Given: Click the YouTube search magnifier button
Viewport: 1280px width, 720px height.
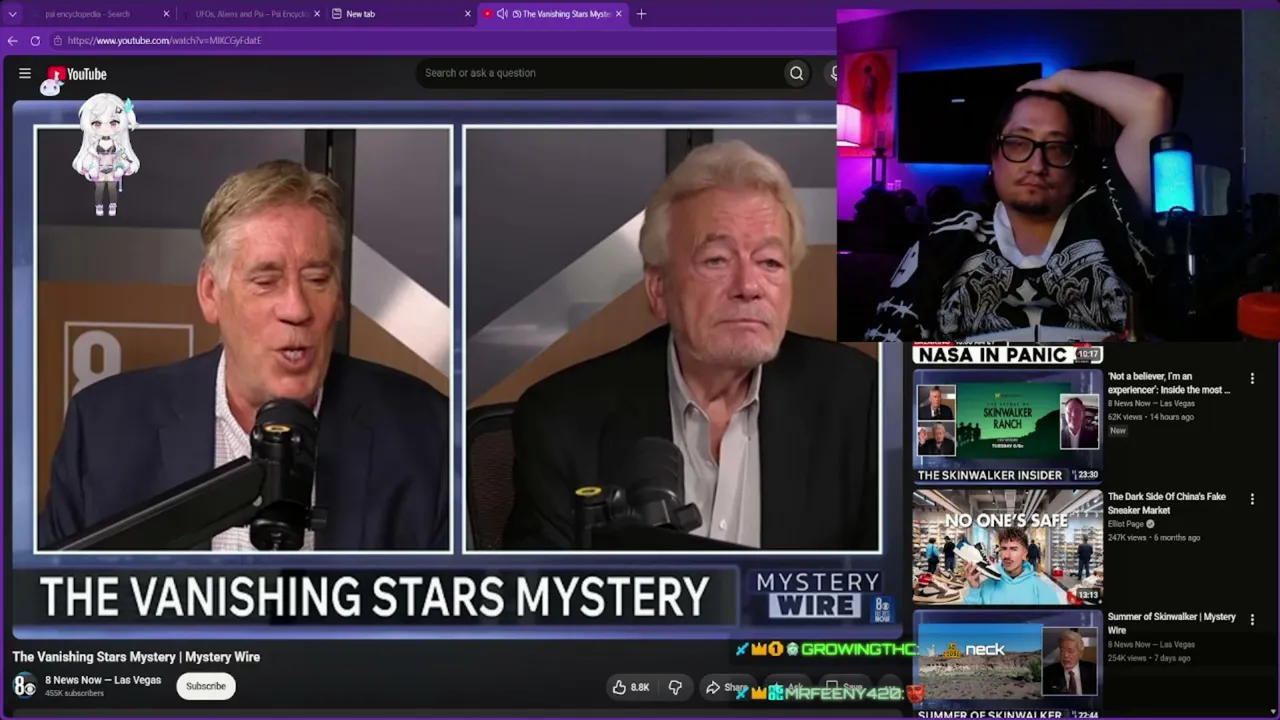Looking at the screenshot, I should [796, 73].
